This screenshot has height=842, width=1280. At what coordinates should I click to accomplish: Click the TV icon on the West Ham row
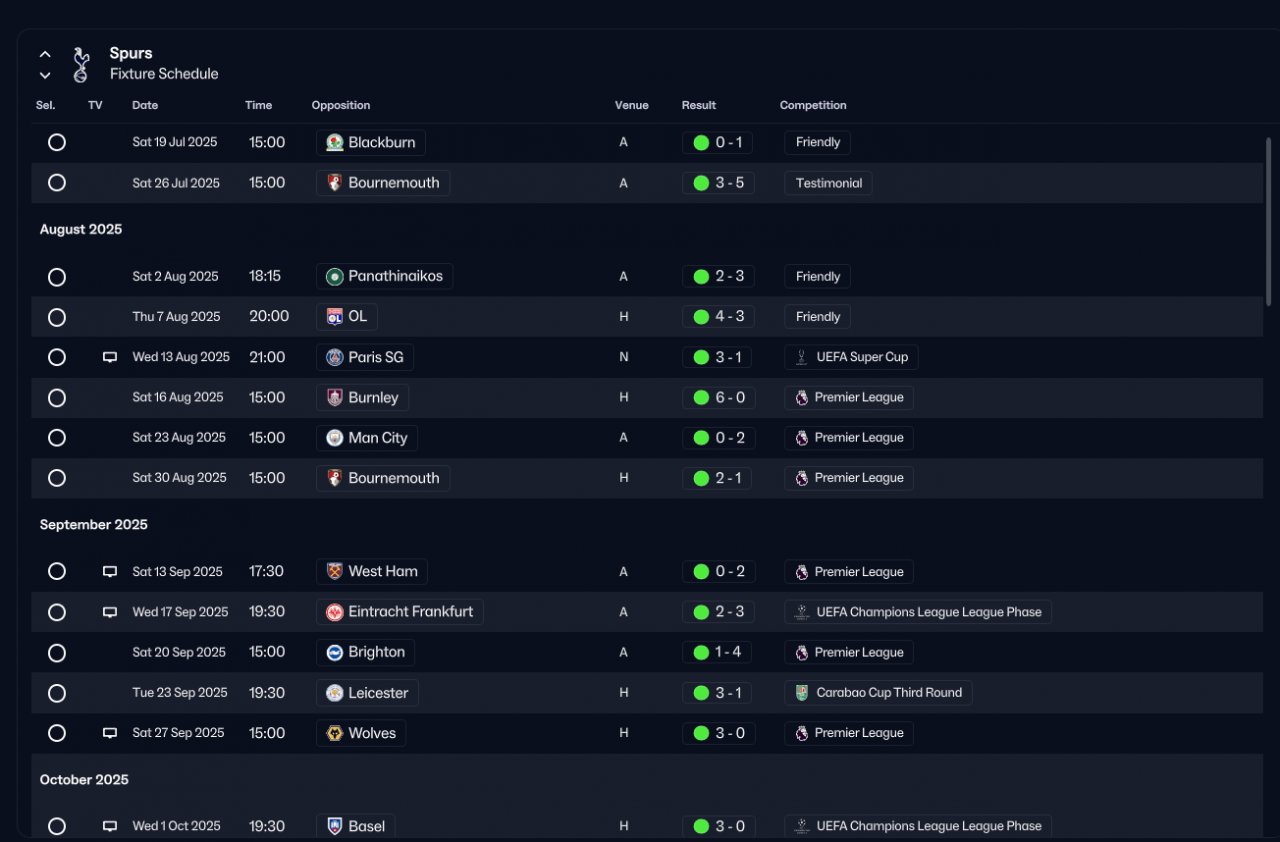(110, 572)
